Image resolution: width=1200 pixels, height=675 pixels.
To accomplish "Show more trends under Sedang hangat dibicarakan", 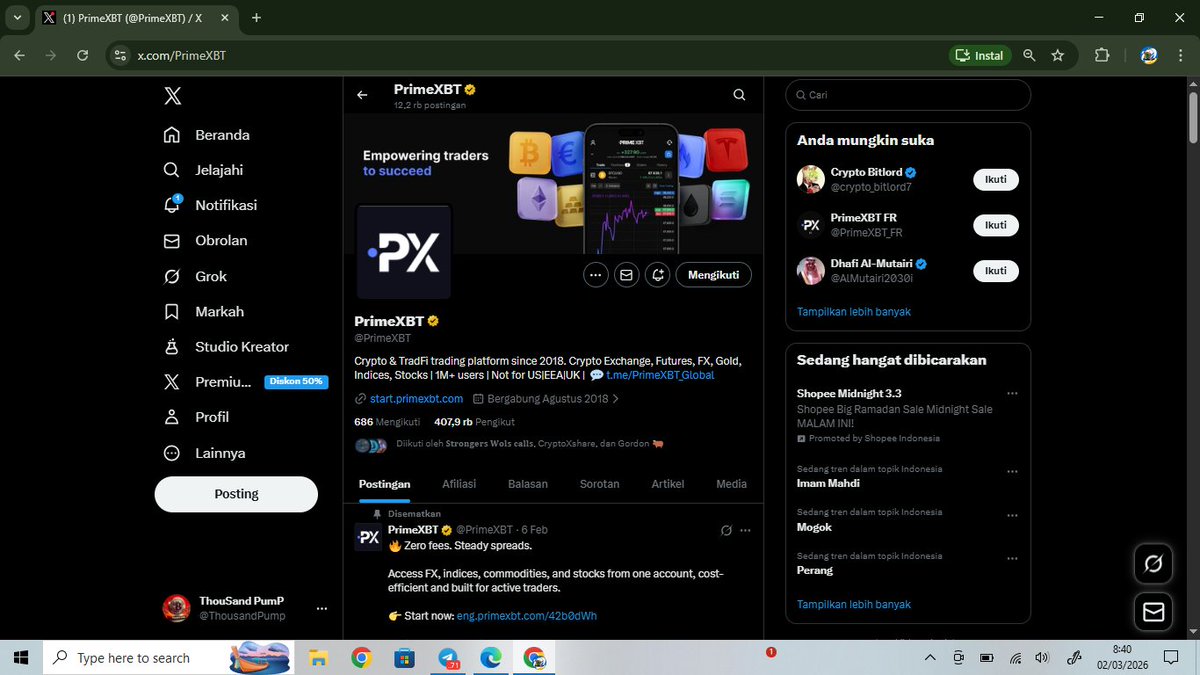I will click(854, 604).
